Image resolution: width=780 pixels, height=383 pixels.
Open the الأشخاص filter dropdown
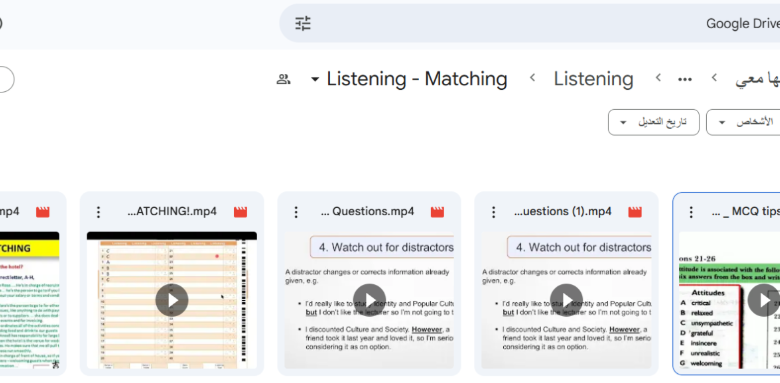tap(744, 122)
